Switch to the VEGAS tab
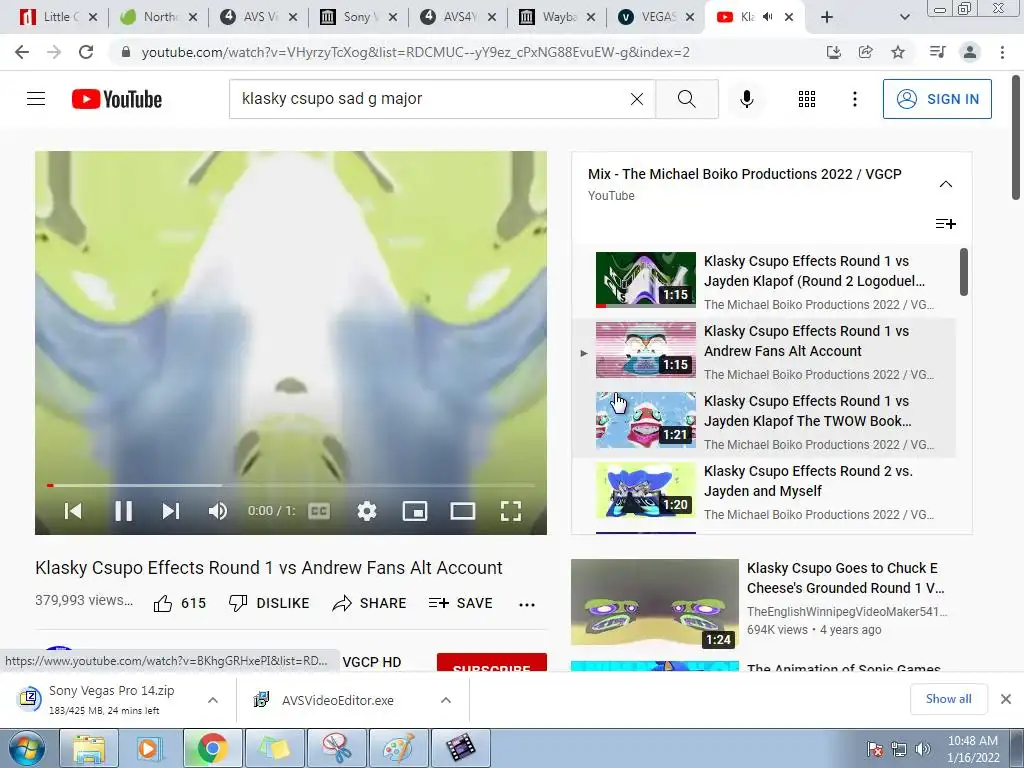 (x=658, y=17)
